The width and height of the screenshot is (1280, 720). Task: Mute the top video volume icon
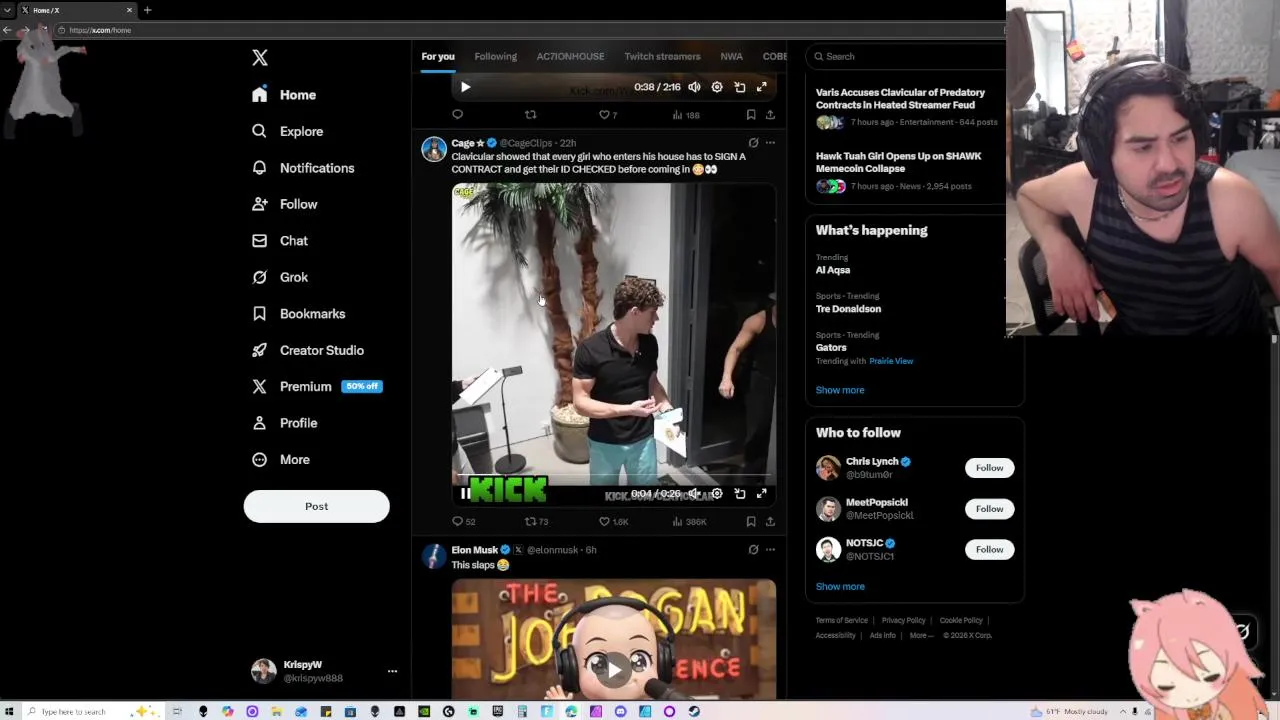[x=694, y=87]
